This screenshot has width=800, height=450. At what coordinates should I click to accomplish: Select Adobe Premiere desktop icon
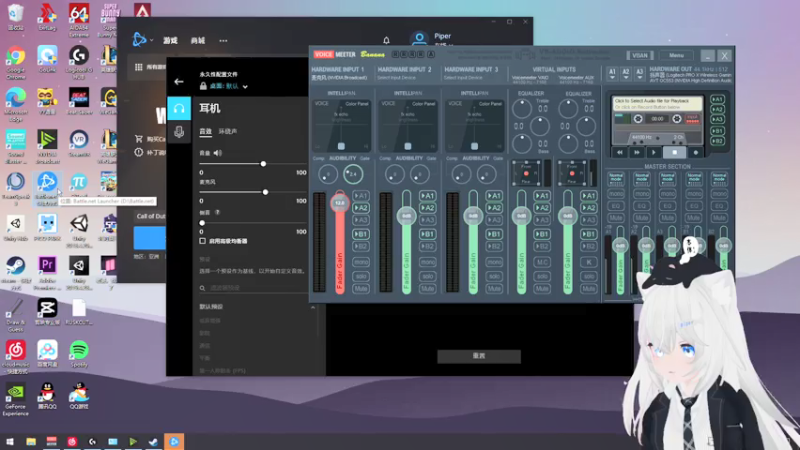[47, 273]
